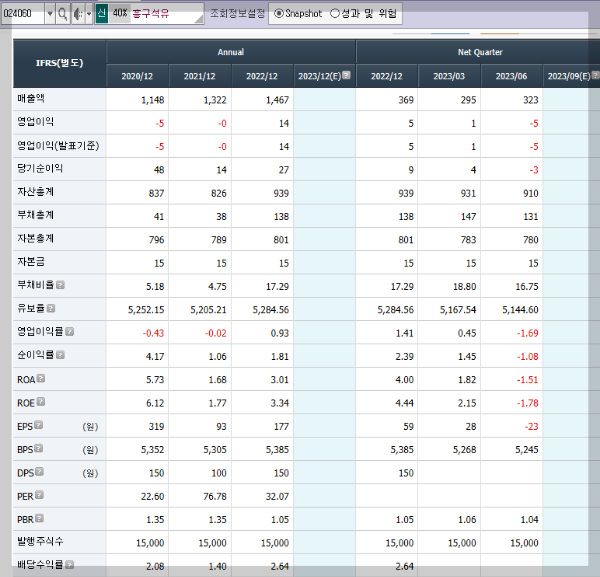The height and width of the screenshot is (577, 600).
Task: Open the stock code dropdown arrow
Action: pos(50,14)
